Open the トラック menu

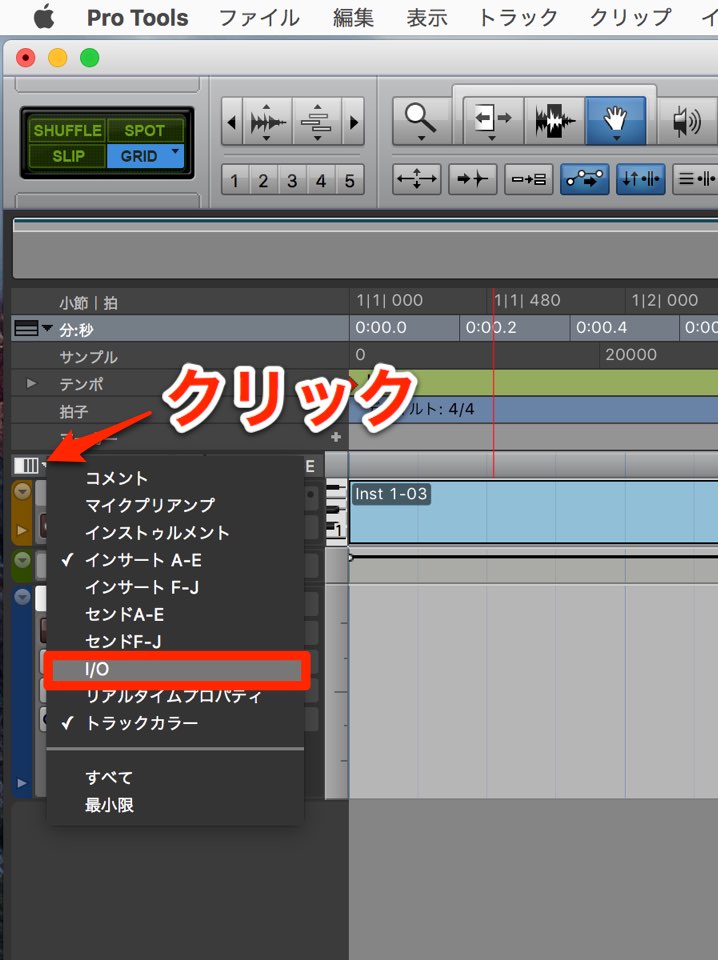point(518,18)
